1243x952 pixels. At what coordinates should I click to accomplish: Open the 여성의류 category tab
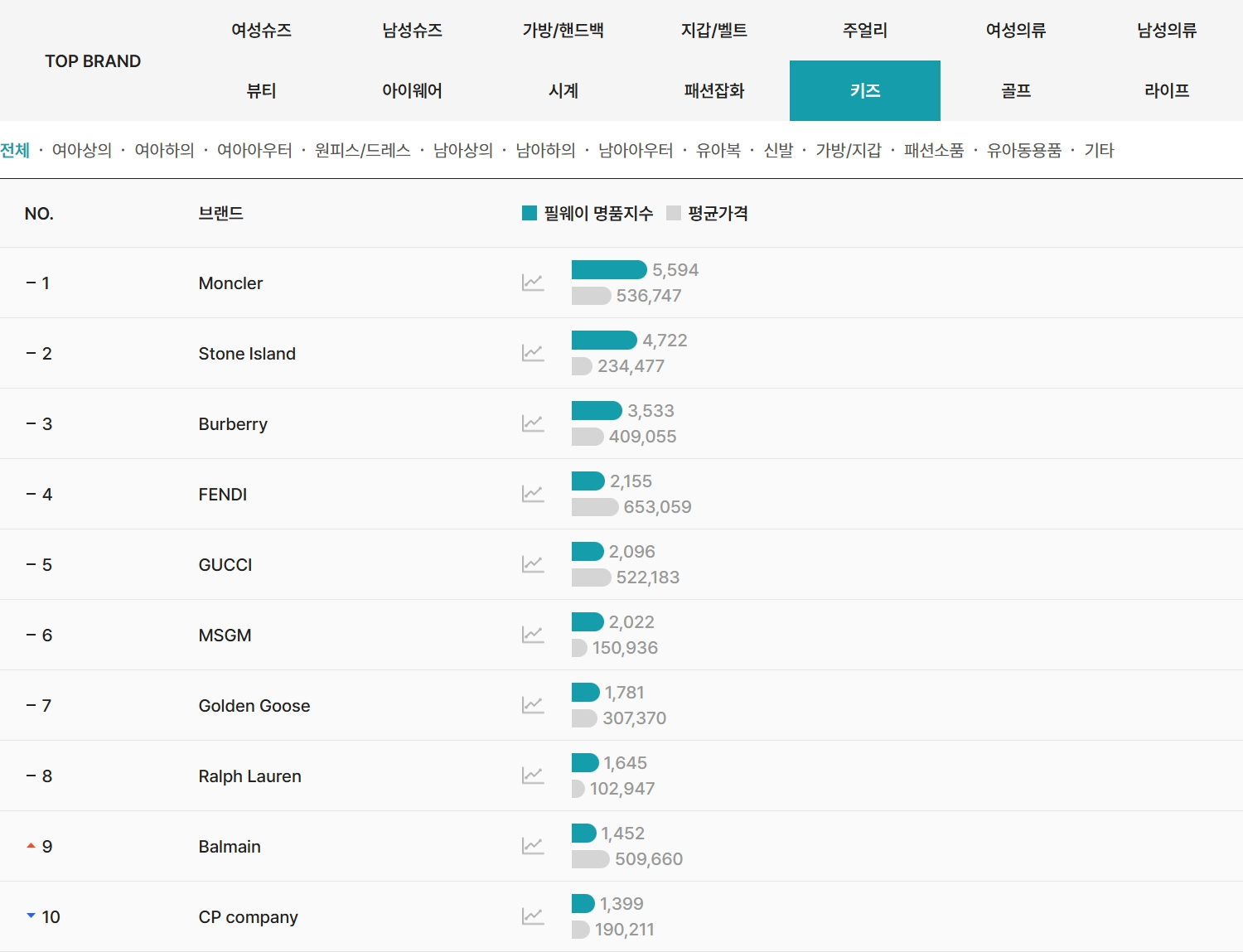point(1016,31)
